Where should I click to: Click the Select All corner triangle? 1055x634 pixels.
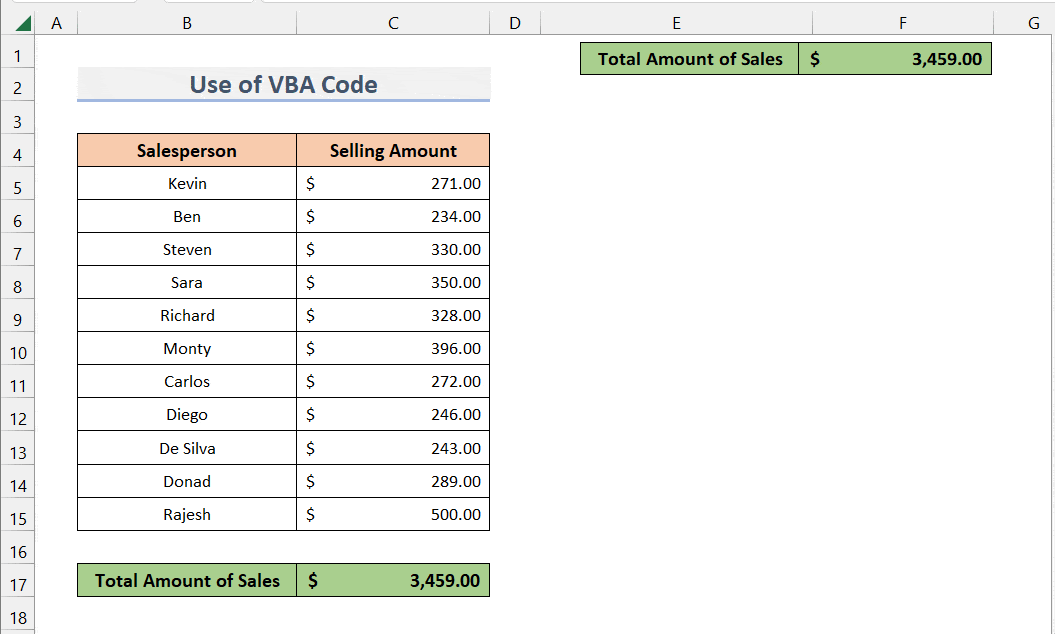click(24, 24)
